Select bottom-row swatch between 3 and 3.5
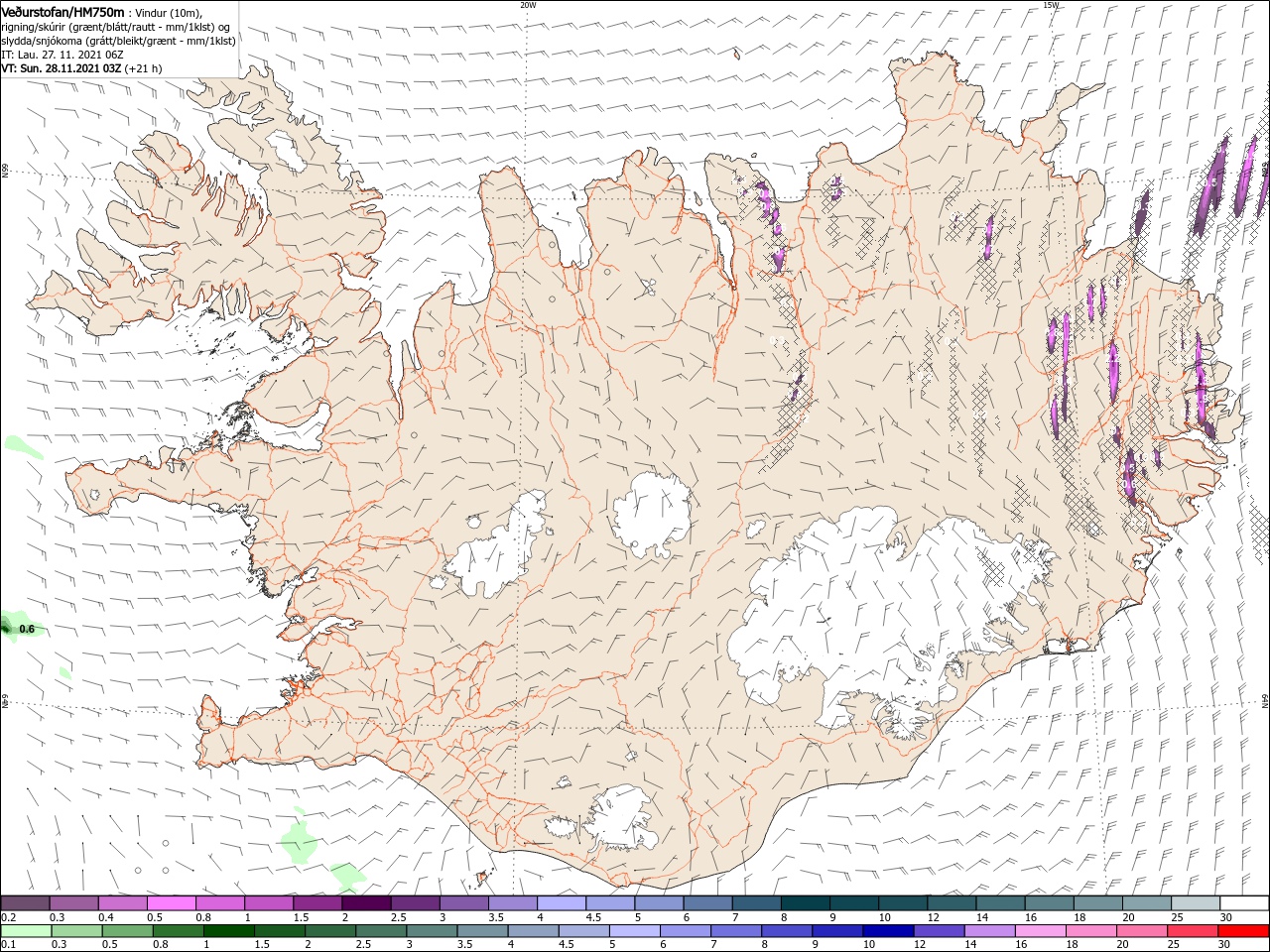Image resolution: width=1270 pixels, height=952 pixels. click(431, 931)
